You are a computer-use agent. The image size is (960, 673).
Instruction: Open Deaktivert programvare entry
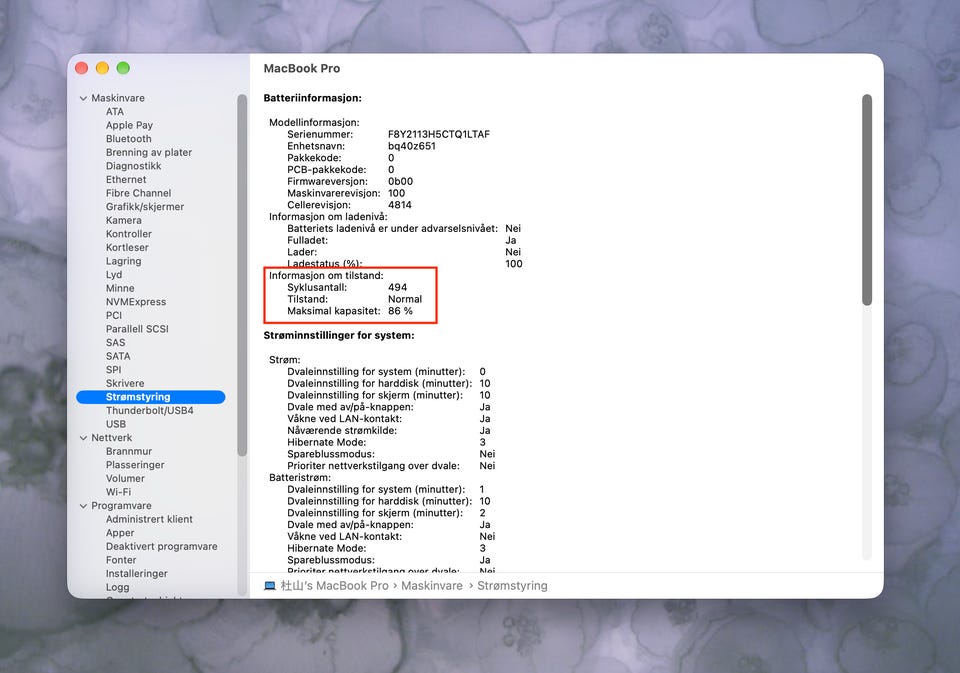tap(162, 546)
